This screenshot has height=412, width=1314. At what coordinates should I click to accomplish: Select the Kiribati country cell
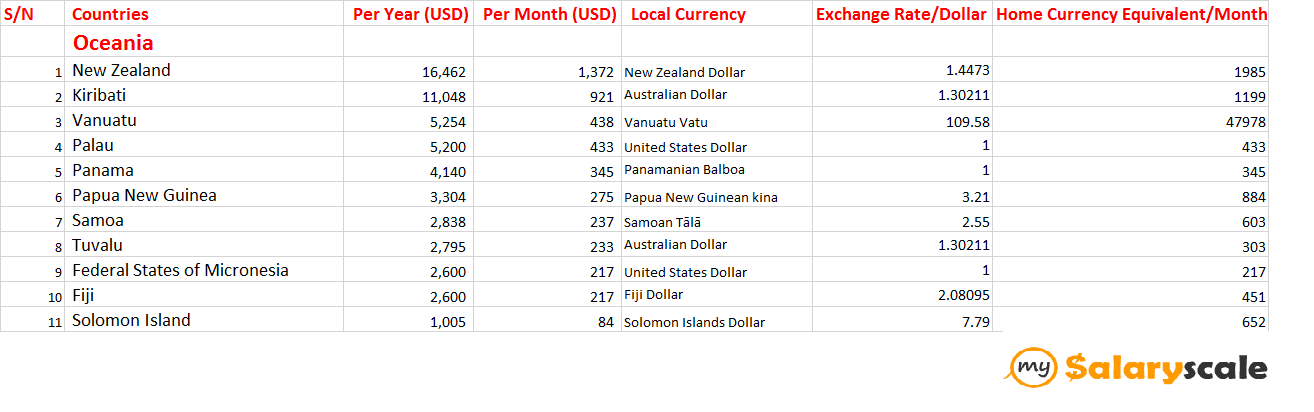click(x=99, y=95)
